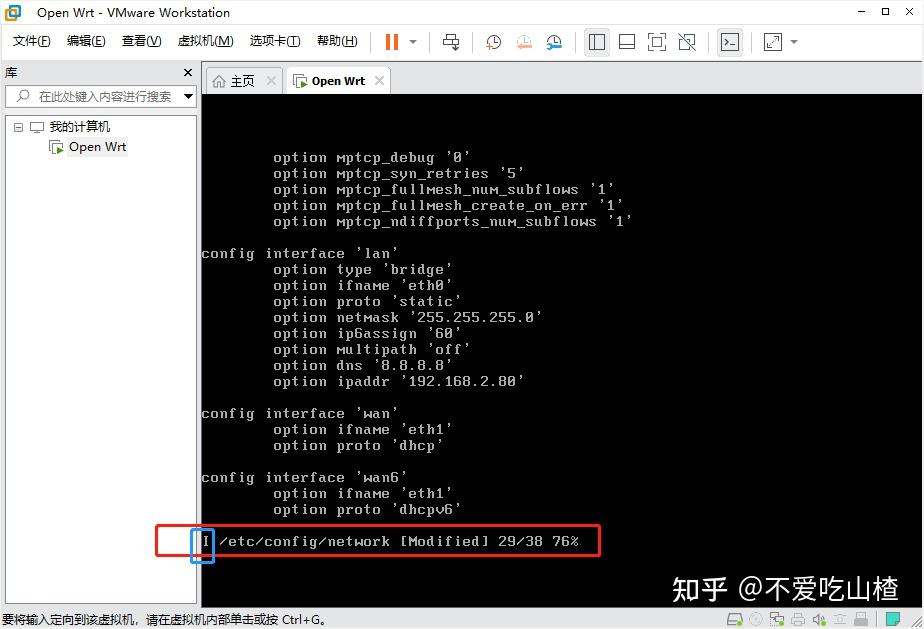Toggle the thumbnail bar
The height and width of the screenshot is (629, 924).
628,42
